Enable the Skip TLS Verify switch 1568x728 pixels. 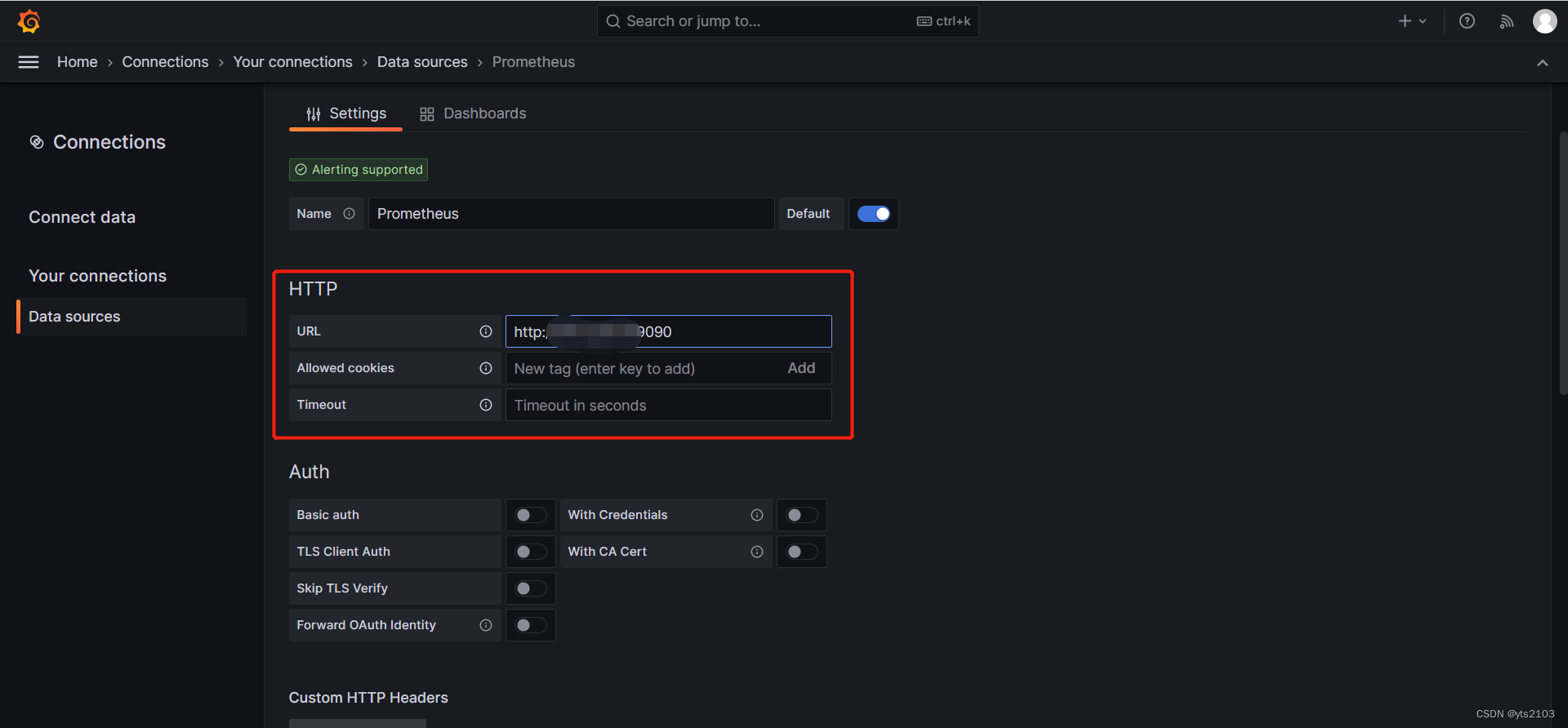(x=531, y=588)
